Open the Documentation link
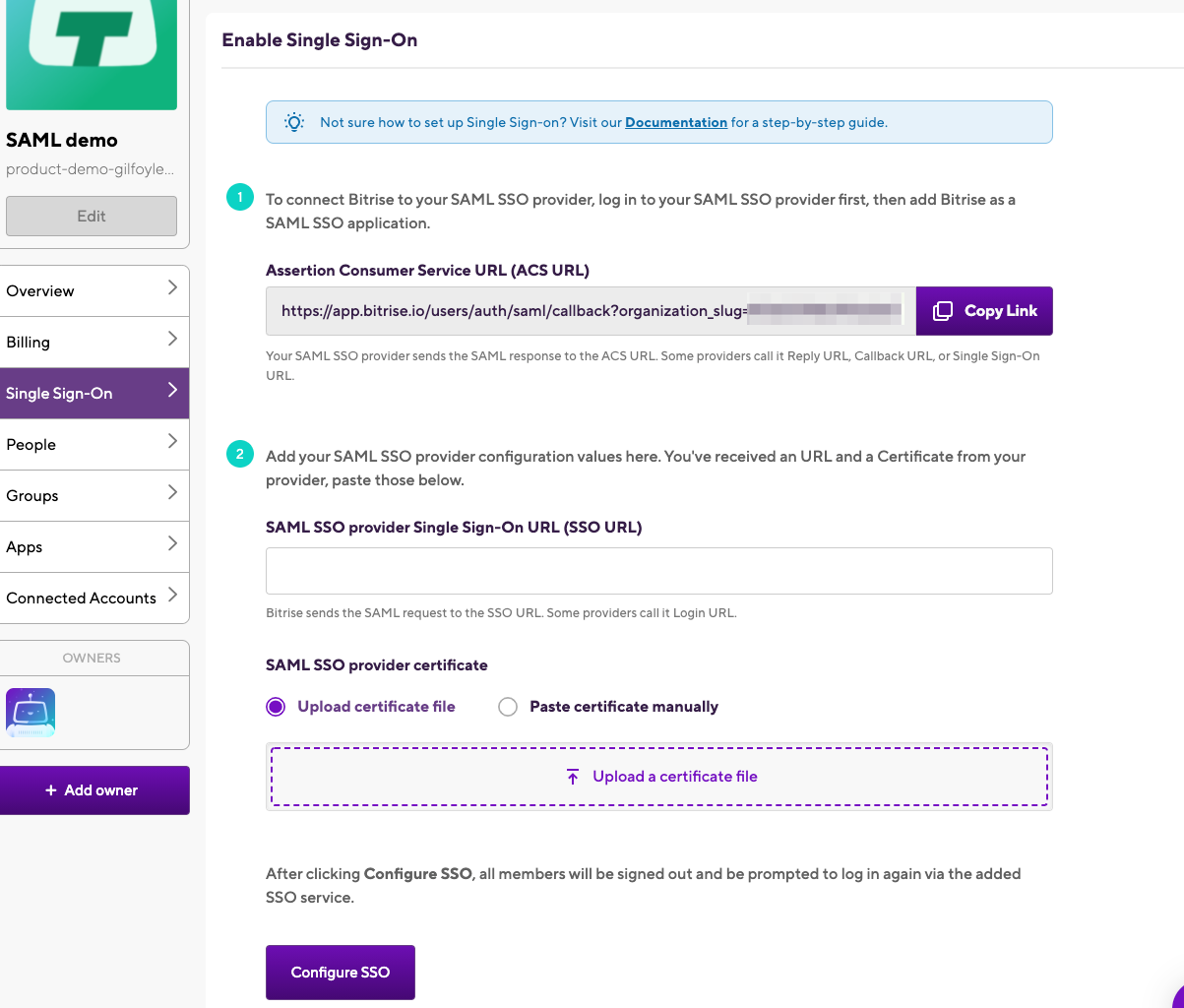The image size is (1184, 1008). (x=675, y=123)
